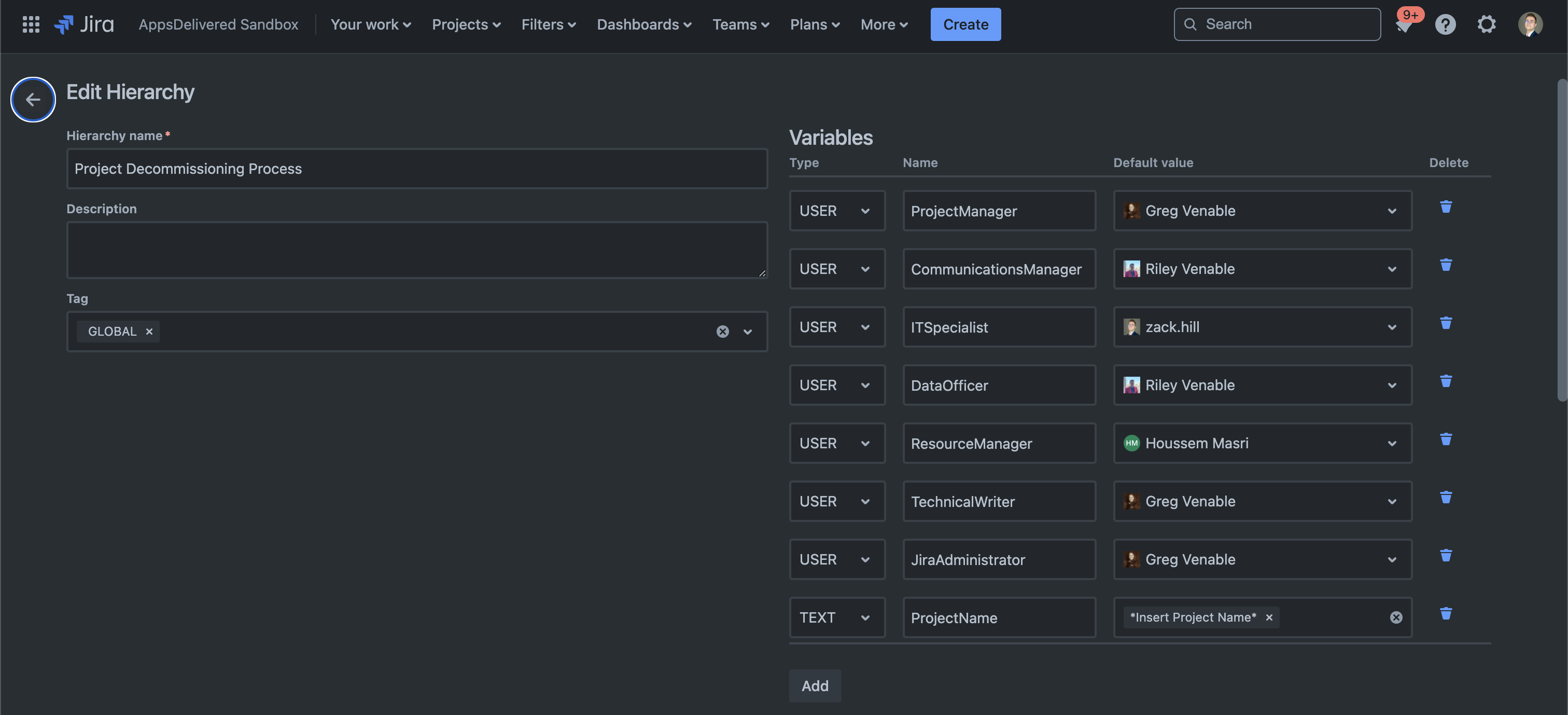Open the Projects menu

point(466,24)
